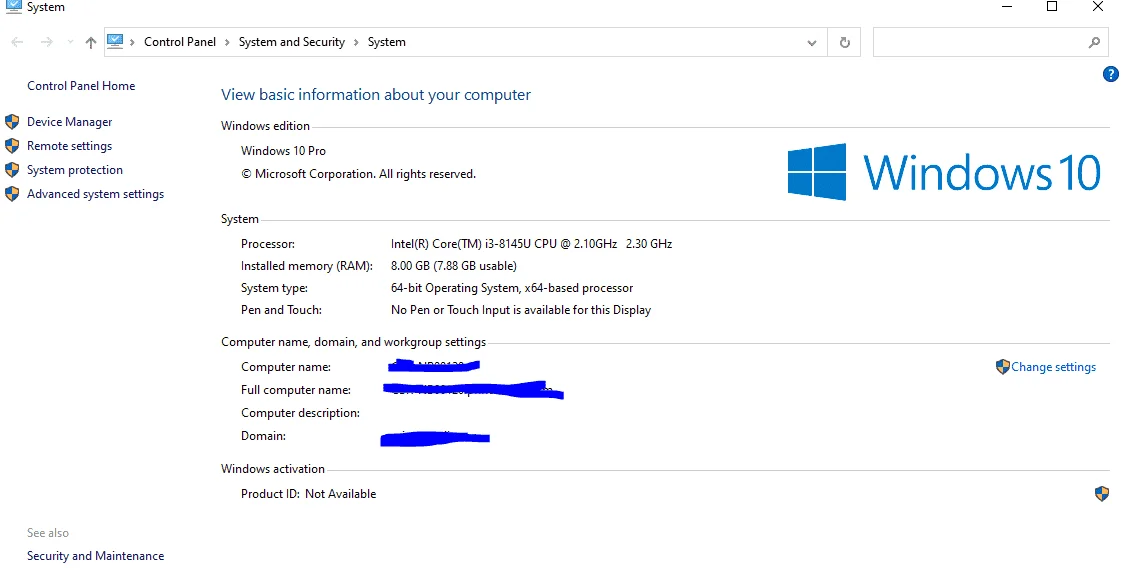Click the shield icon in Windows activation

click(x=1102, y=493)
